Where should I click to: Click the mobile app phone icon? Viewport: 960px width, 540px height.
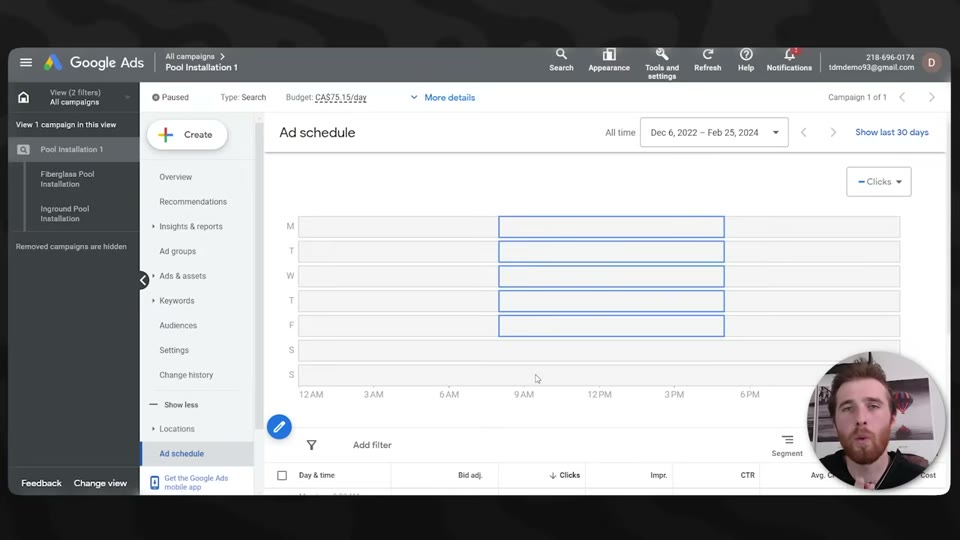point(154,482)
